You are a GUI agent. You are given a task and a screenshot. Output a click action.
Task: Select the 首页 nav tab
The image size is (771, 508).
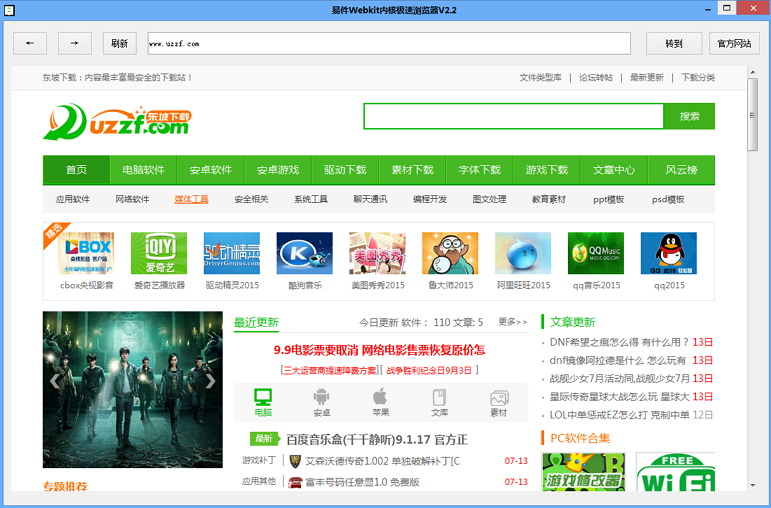76,170
